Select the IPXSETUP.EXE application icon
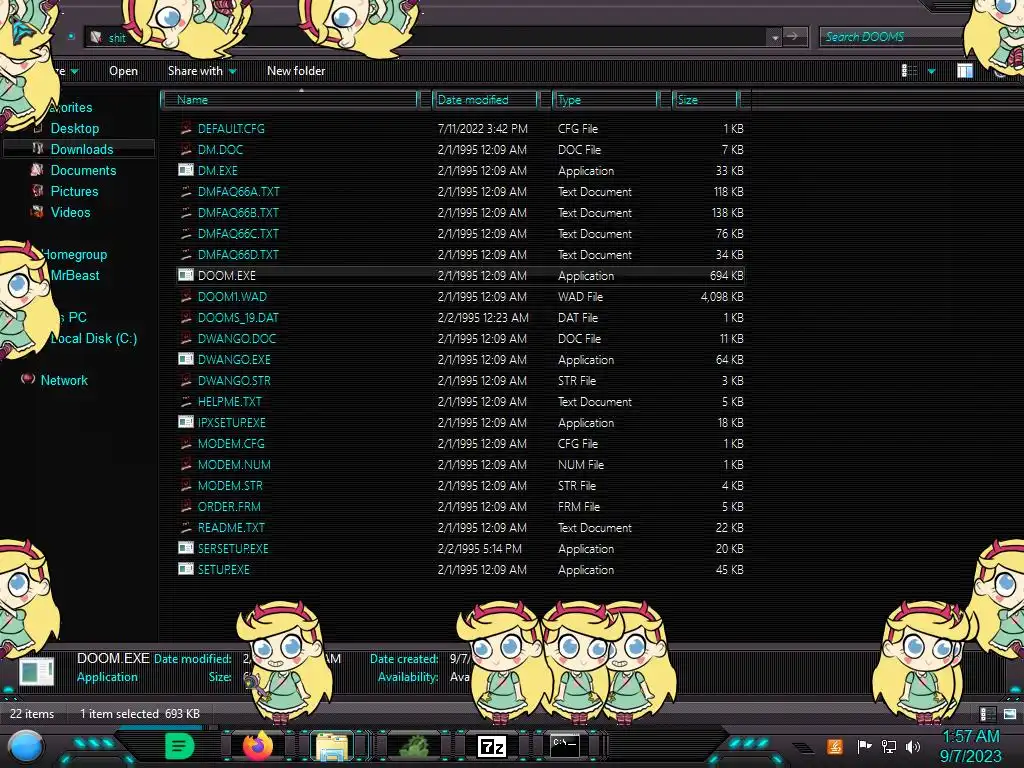The width and height of the screenshot is (1024, 768). click(186, 423)
